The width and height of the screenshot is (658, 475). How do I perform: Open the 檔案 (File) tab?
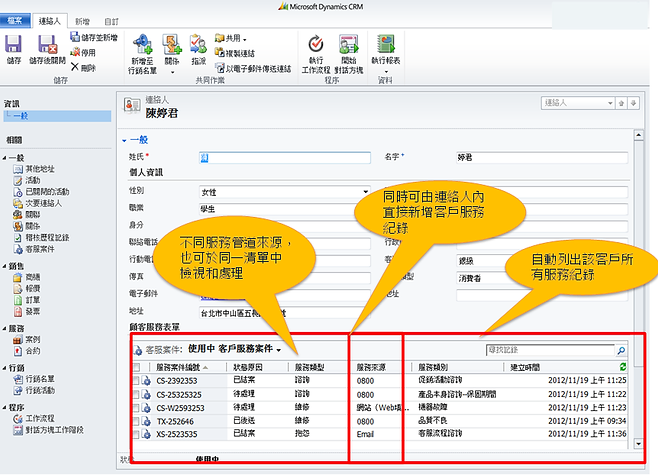(15, 21)
